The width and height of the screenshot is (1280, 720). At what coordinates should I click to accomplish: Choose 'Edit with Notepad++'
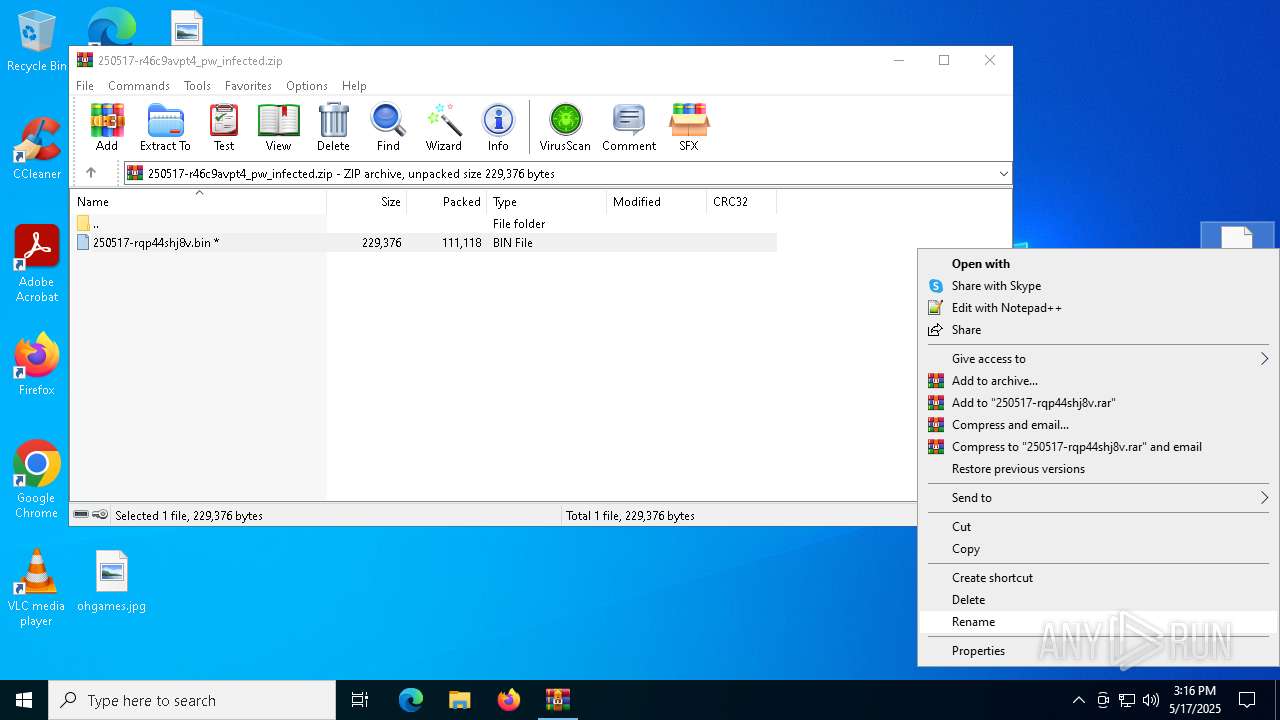pos(1098,308)
